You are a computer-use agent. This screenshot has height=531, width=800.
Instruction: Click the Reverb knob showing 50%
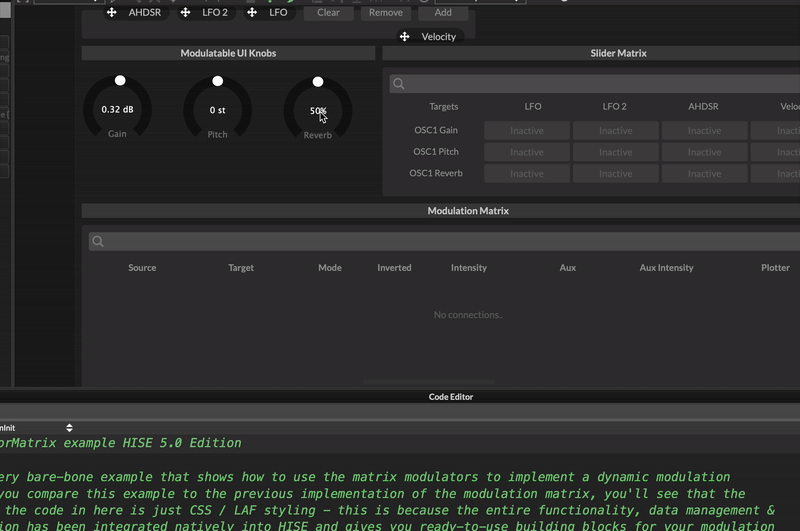point(317,109)
